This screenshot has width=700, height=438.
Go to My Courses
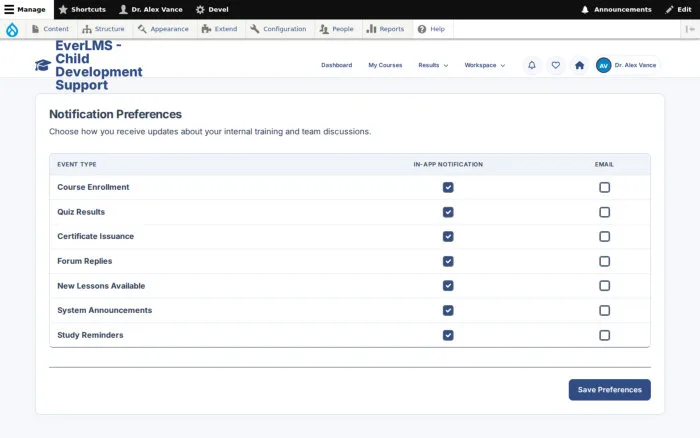click(385, 65)
